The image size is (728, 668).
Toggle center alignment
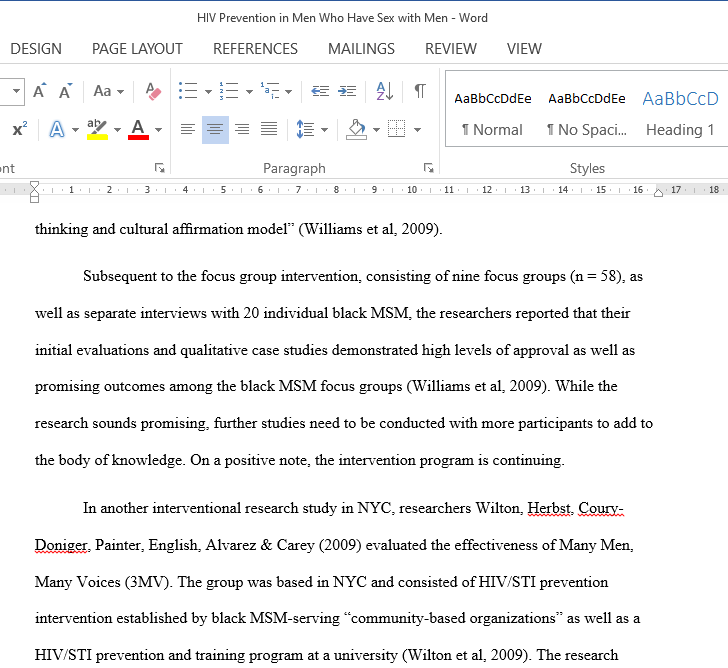pos(215,130)
